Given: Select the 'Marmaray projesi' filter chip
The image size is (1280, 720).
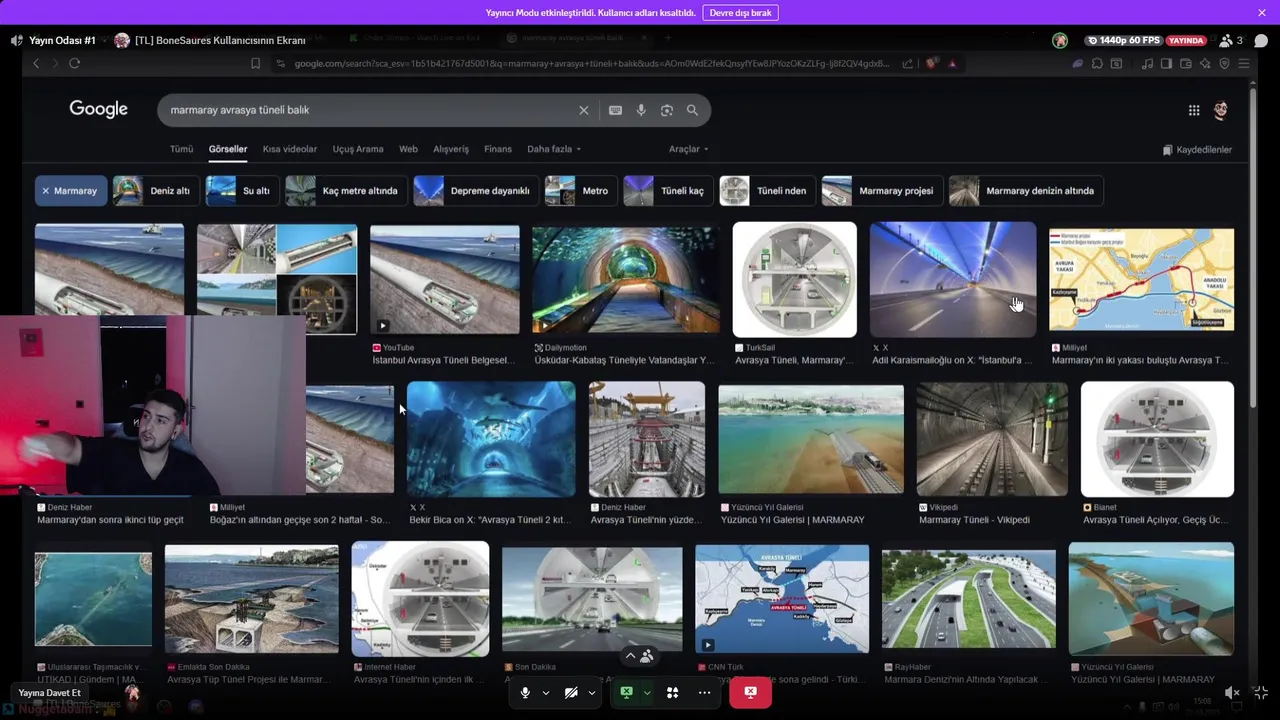Looking at the screenshot, I should pyautogui.click(x=881, y=191).
